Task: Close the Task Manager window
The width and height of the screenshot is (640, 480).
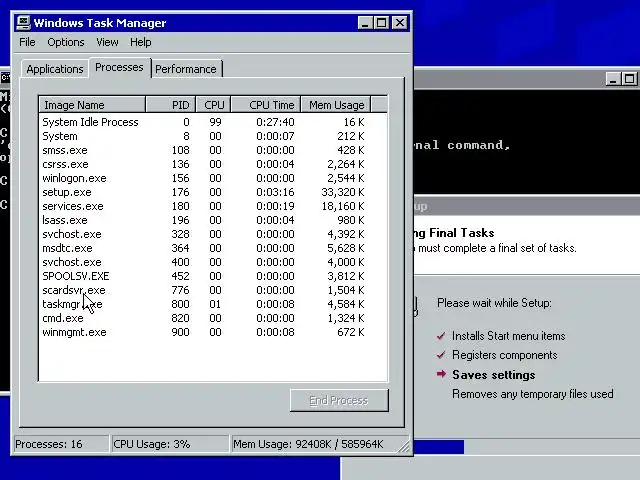Action: [400, 22]
